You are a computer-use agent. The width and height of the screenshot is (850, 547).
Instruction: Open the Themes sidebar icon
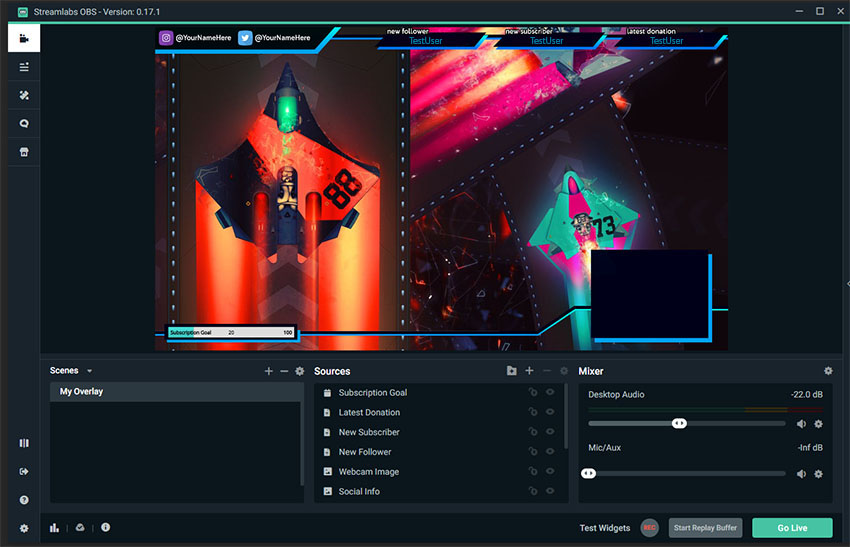tap(24, 95)
